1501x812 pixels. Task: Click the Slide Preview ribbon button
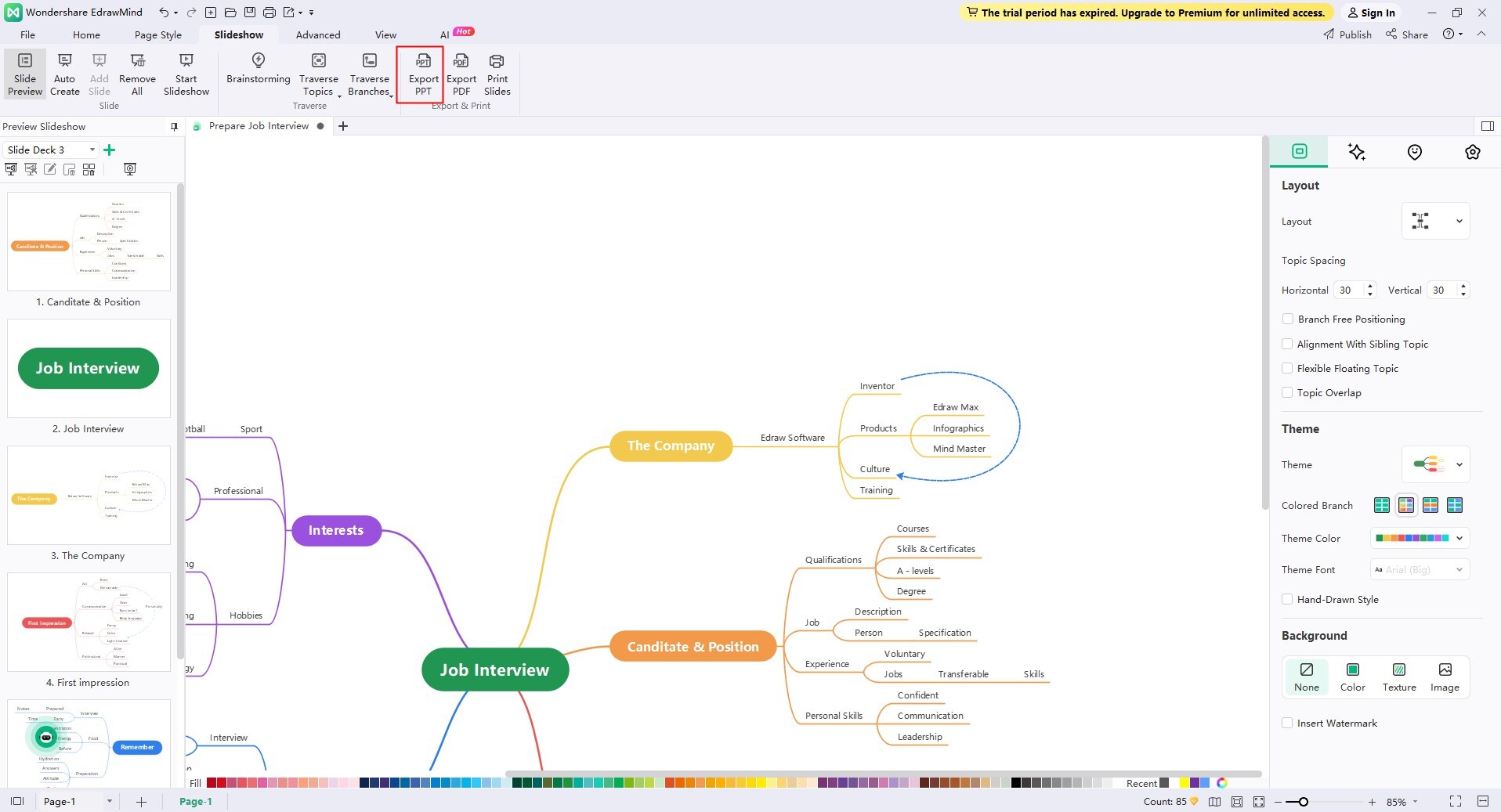tap(25, 74)
